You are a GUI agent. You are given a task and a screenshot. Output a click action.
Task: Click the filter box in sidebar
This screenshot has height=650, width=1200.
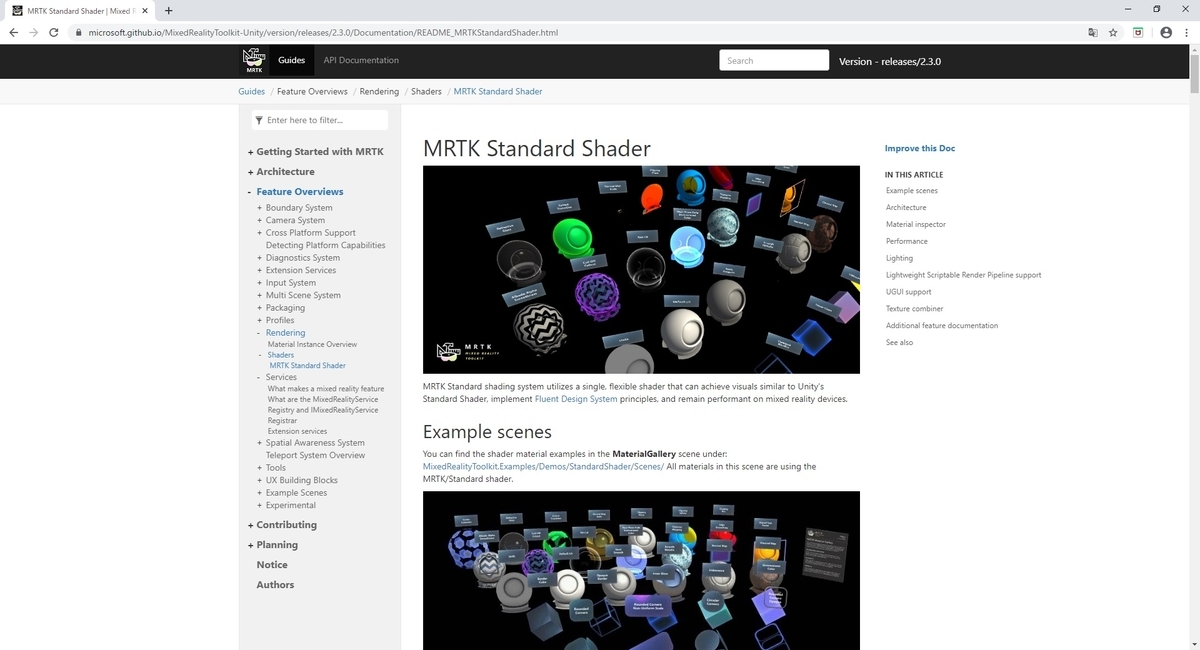point(320,120)
